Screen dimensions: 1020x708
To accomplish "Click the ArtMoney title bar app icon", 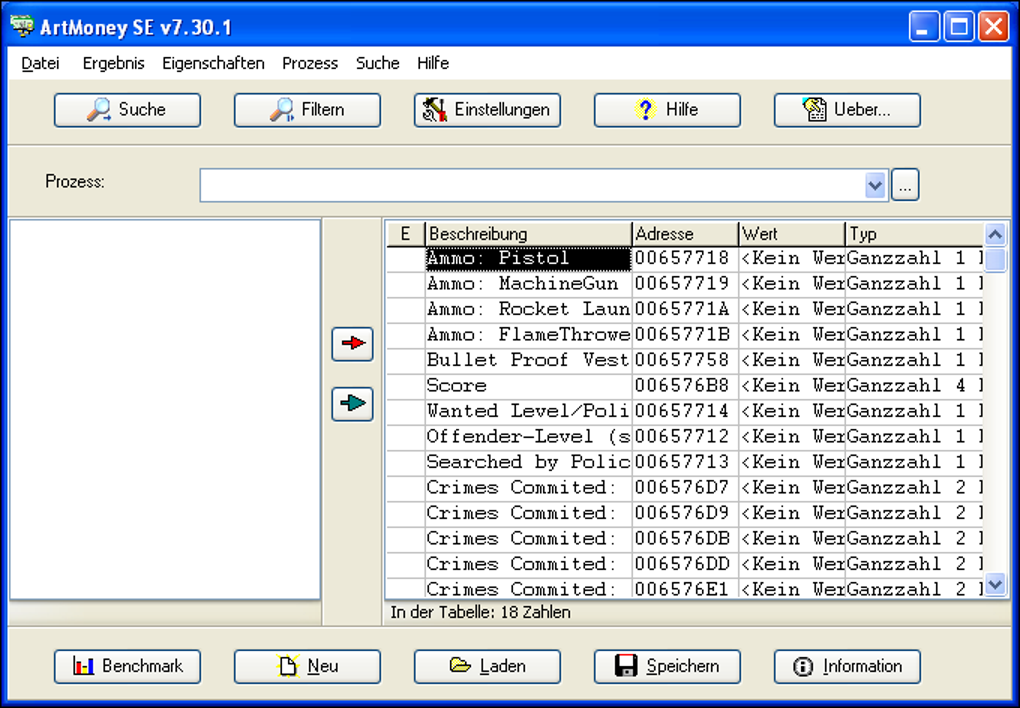I will point(22,26).
